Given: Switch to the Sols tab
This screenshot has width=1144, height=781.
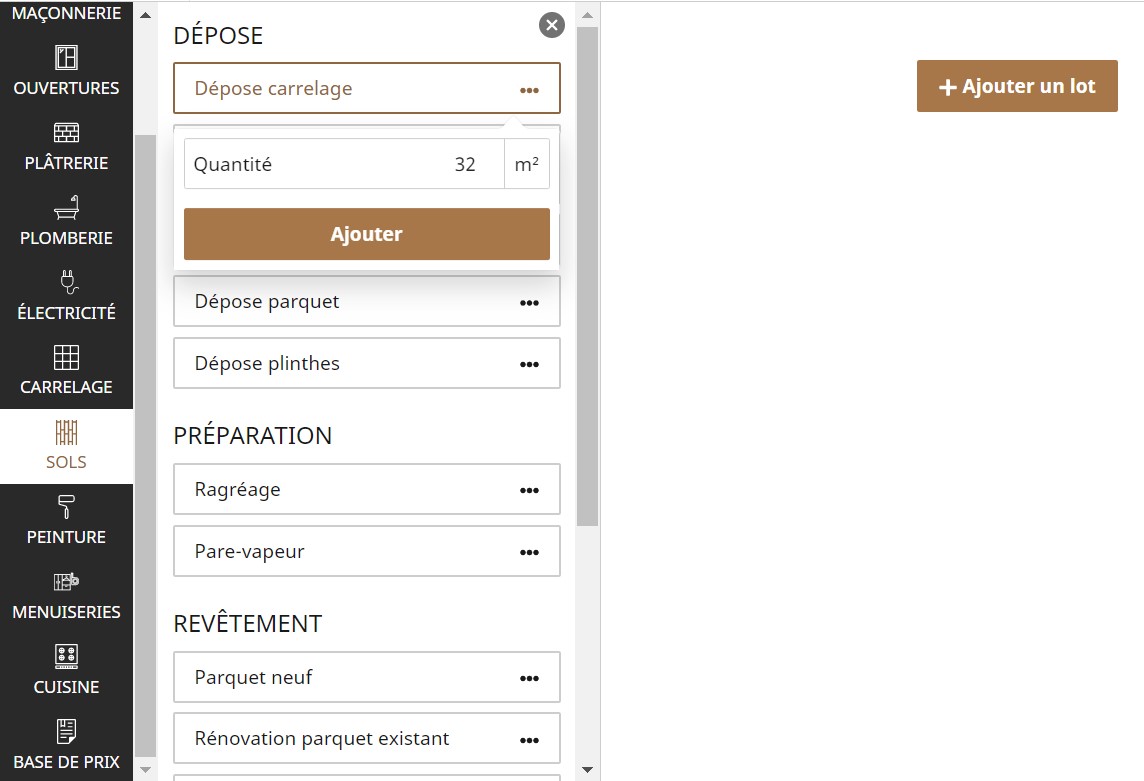Looking at the screenshot, I should [66, 446].
